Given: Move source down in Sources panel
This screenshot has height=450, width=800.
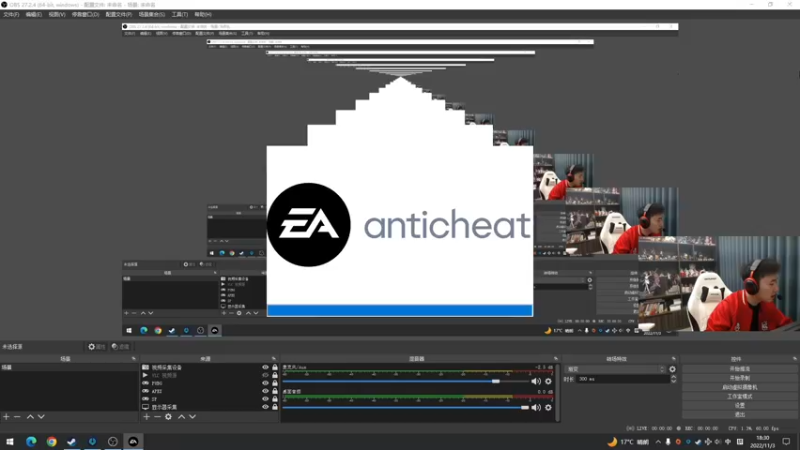Looking at the screenshot, I should [x=192, y=417].
